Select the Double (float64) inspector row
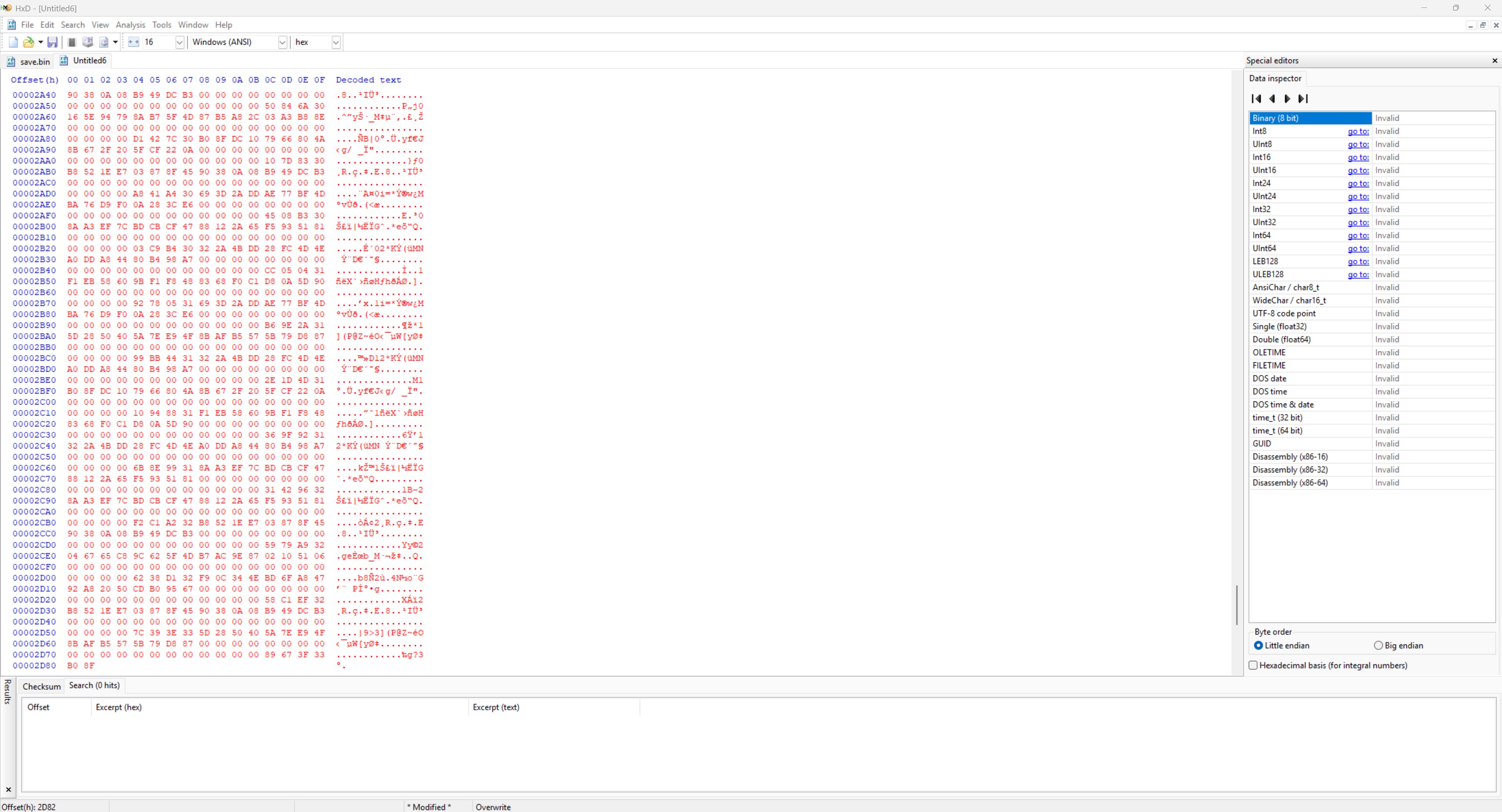The width and height of the screenshot is (1502, 812). (1372, 339)
